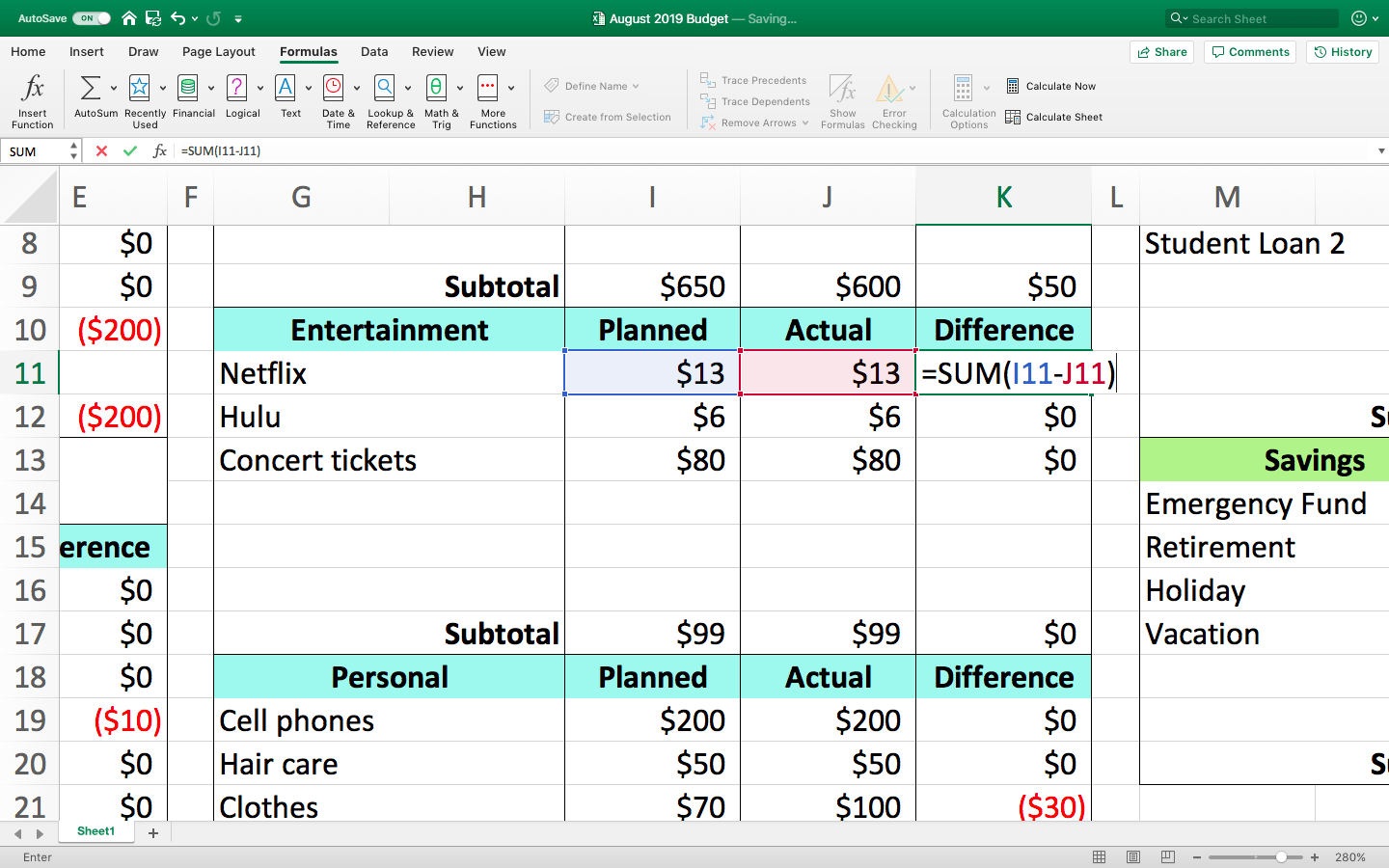Open Calculation Options
The height and width of the screenshot is (868, 1389).
click(x=968, y=101)
